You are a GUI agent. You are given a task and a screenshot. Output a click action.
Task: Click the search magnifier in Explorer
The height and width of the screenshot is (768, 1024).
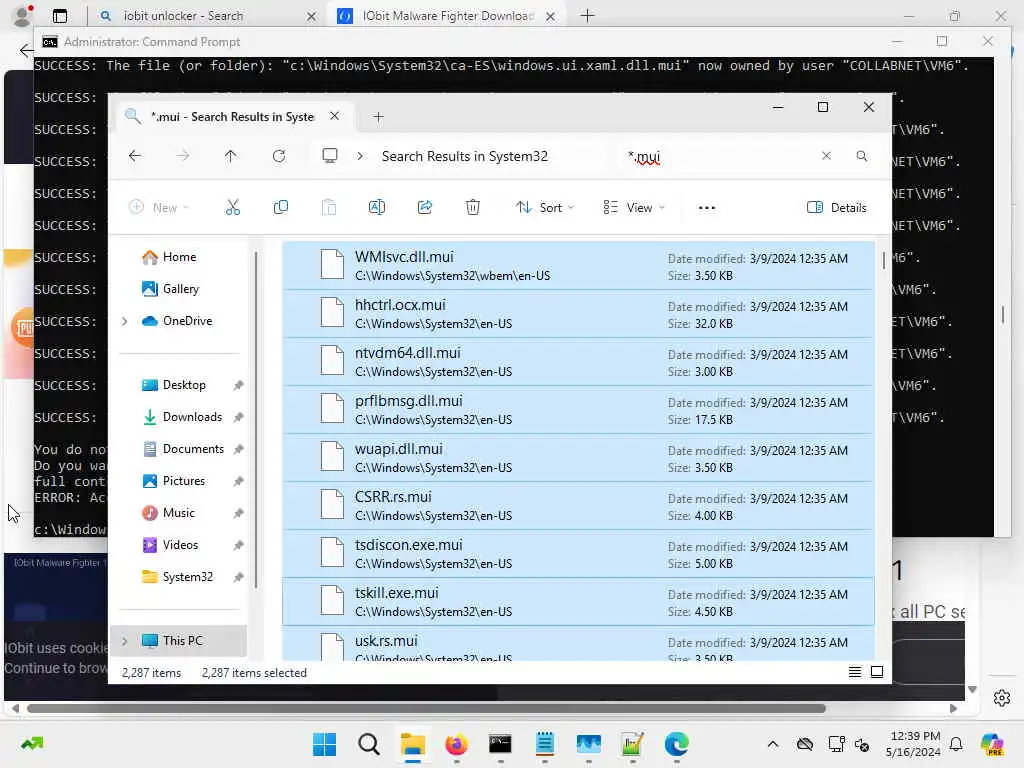[x=862, y=156]
